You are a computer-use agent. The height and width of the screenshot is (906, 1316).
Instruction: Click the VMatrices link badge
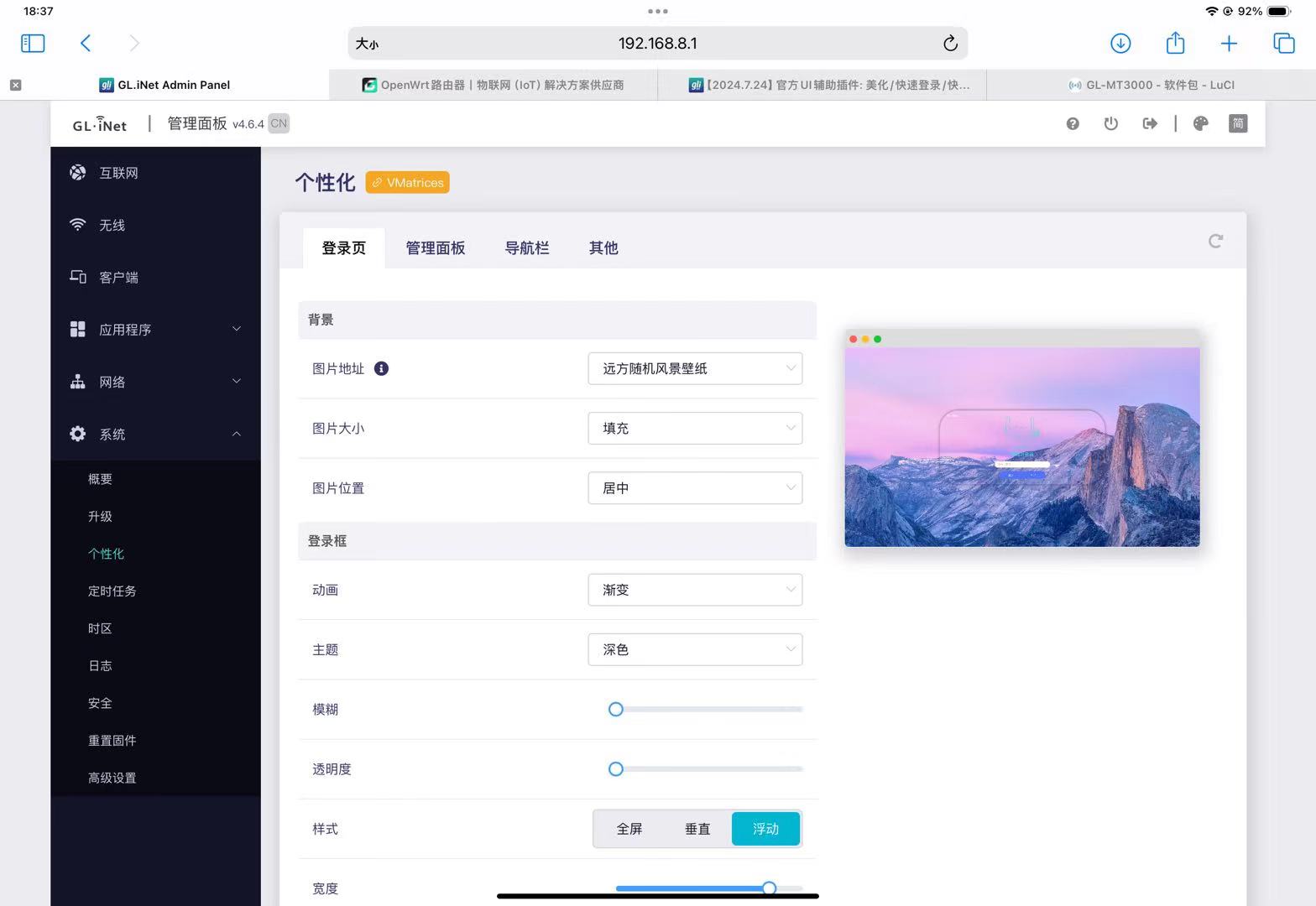tap(408, 183)
